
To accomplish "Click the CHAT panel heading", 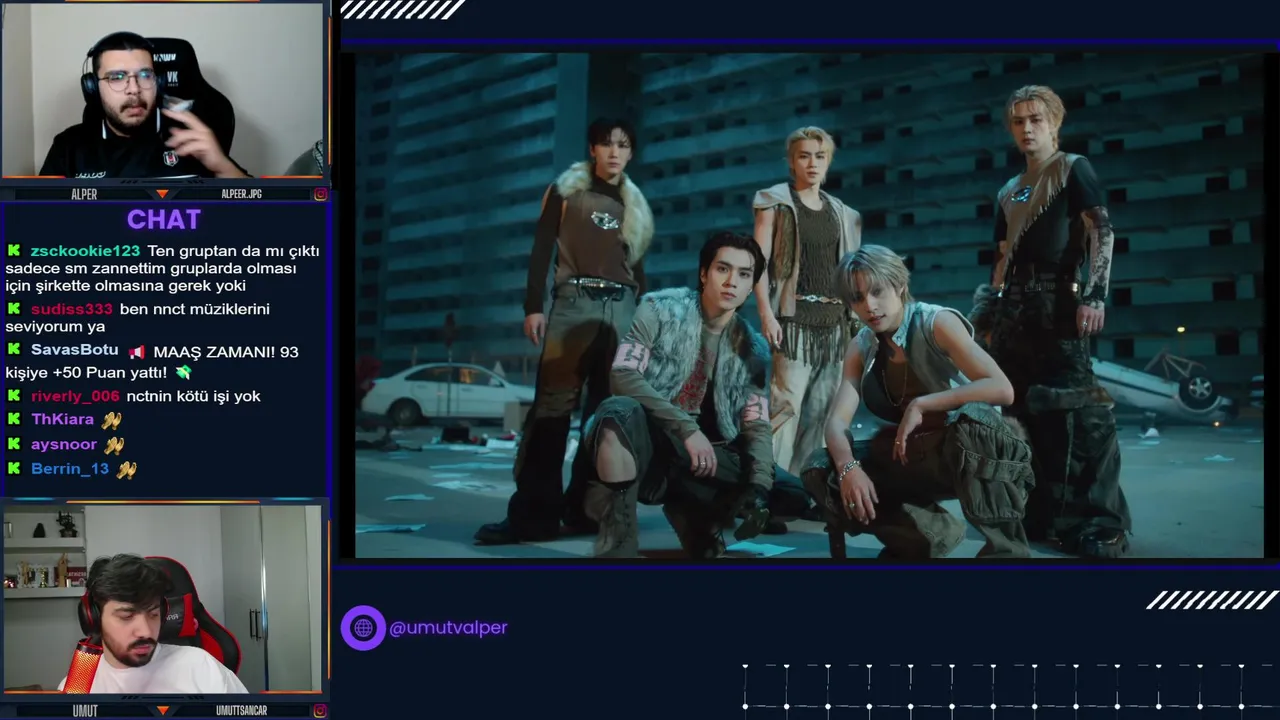I will click(x=164, y=220).
